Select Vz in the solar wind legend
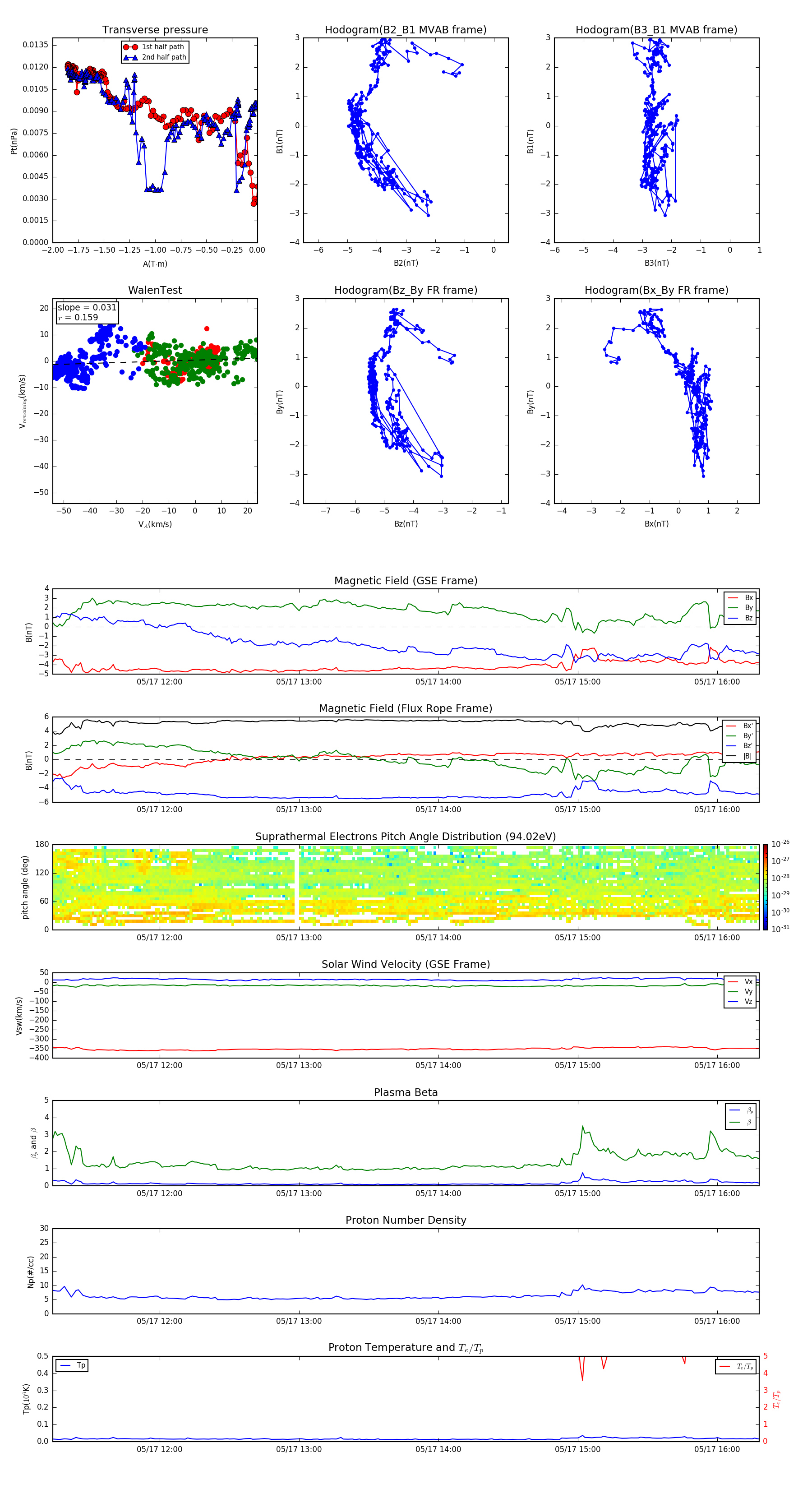 740,1002
